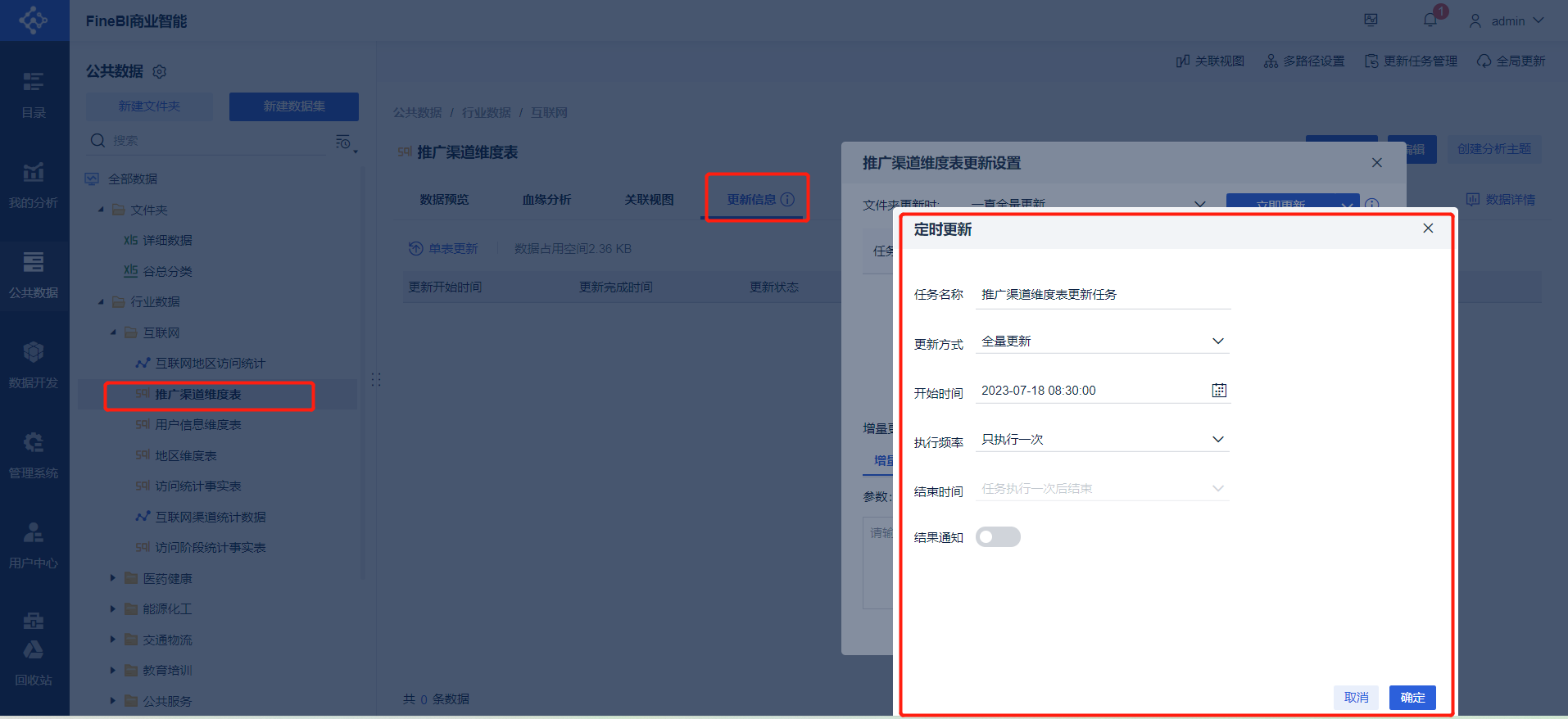Open the data list filter icon
The width and height of the screenshot is (1568, 719).
[x=344, y=142]
